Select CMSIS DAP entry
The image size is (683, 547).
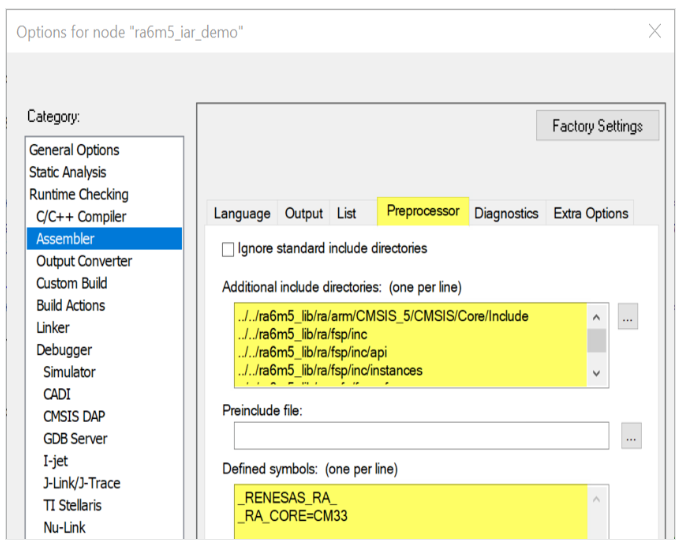[x=74, y=417]
